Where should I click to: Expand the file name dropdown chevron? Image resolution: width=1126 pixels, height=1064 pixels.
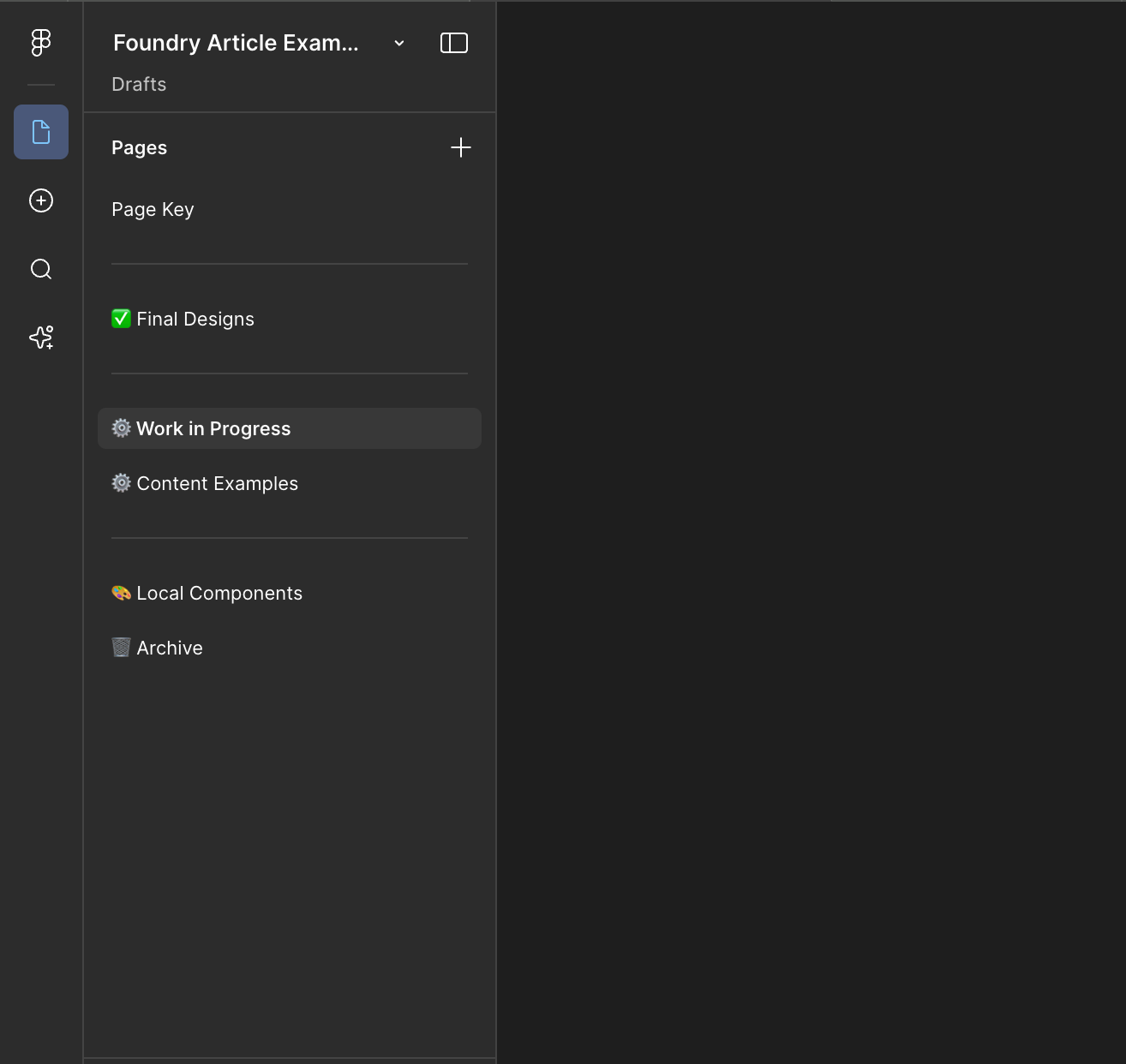coord(398,42)
